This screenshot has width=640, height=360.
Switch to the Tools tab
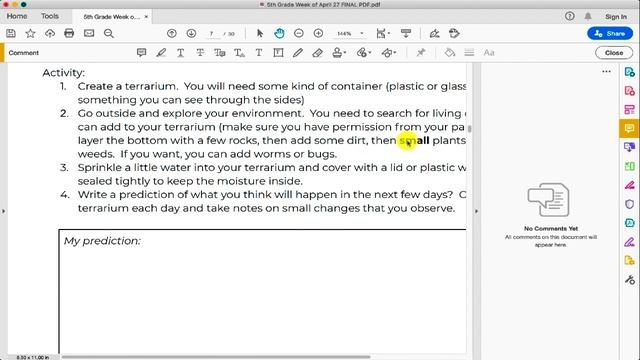tap(50, 16)
